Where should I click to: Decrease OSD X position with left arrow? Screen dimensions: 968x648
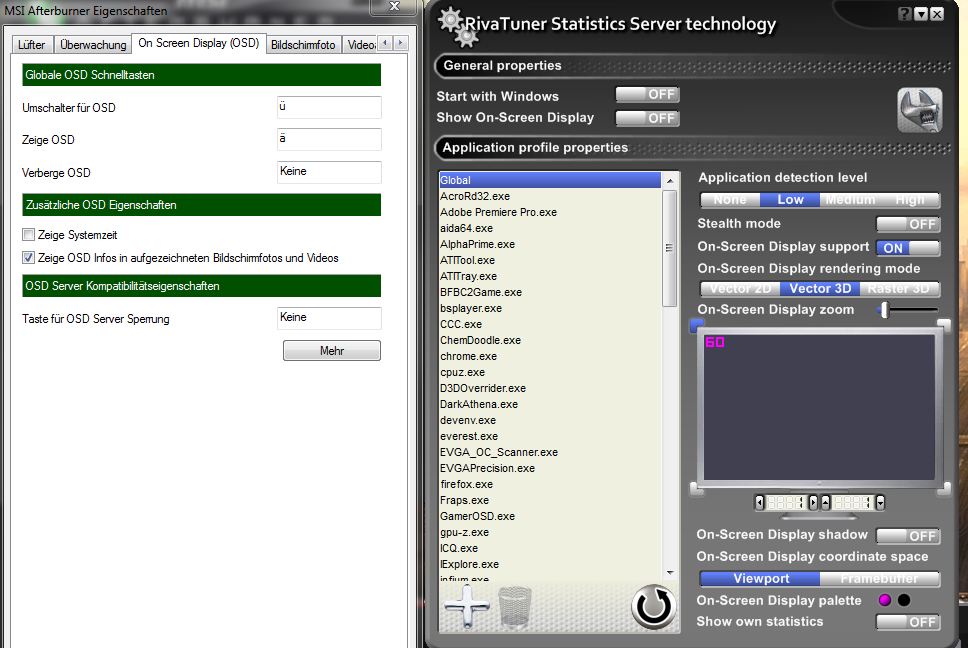point(759,502)
